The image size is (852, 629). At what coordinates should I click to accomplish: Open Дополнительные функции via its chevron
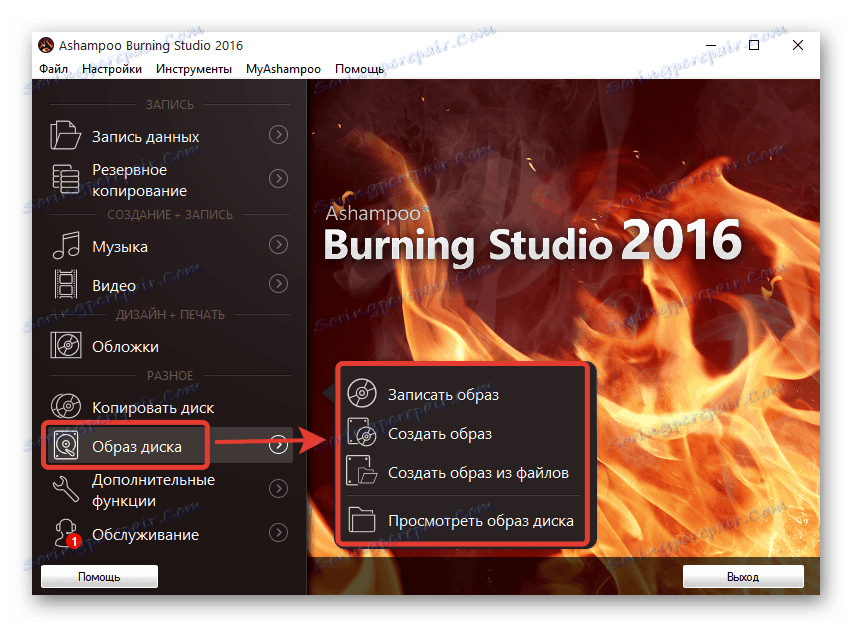278,489
